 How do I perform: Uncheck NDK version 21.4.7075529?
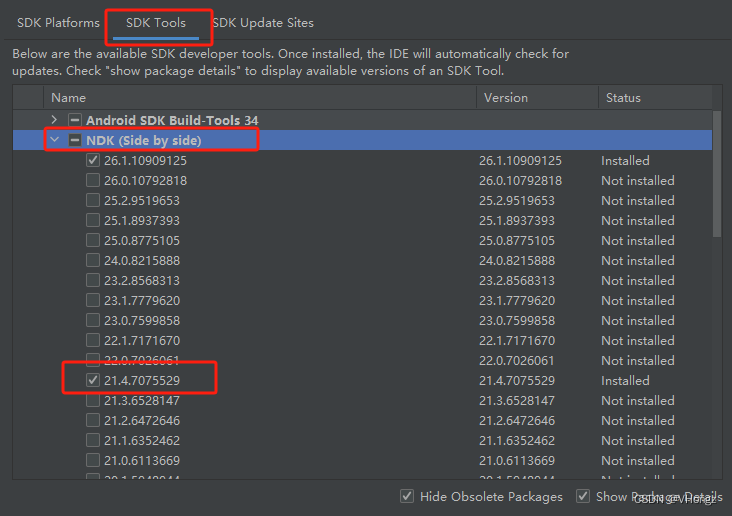pos(93,380)
